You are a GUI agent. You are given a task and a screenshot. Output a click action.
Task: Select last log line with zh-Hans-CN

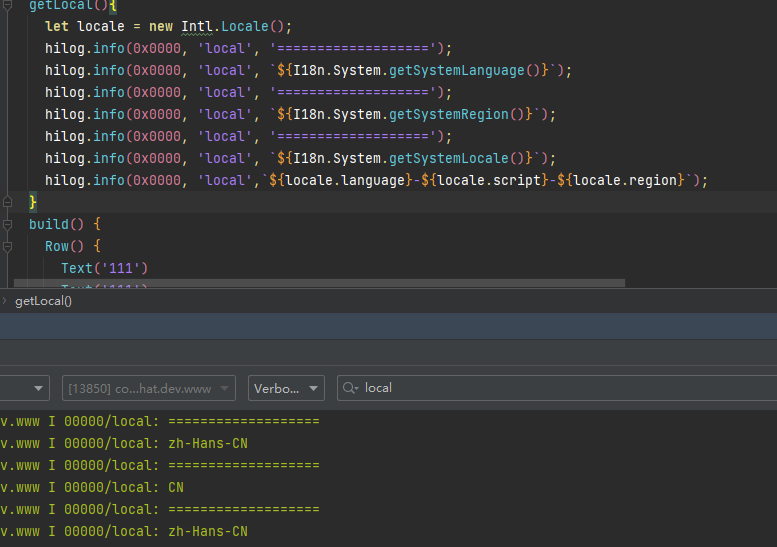tap(124, 531)
